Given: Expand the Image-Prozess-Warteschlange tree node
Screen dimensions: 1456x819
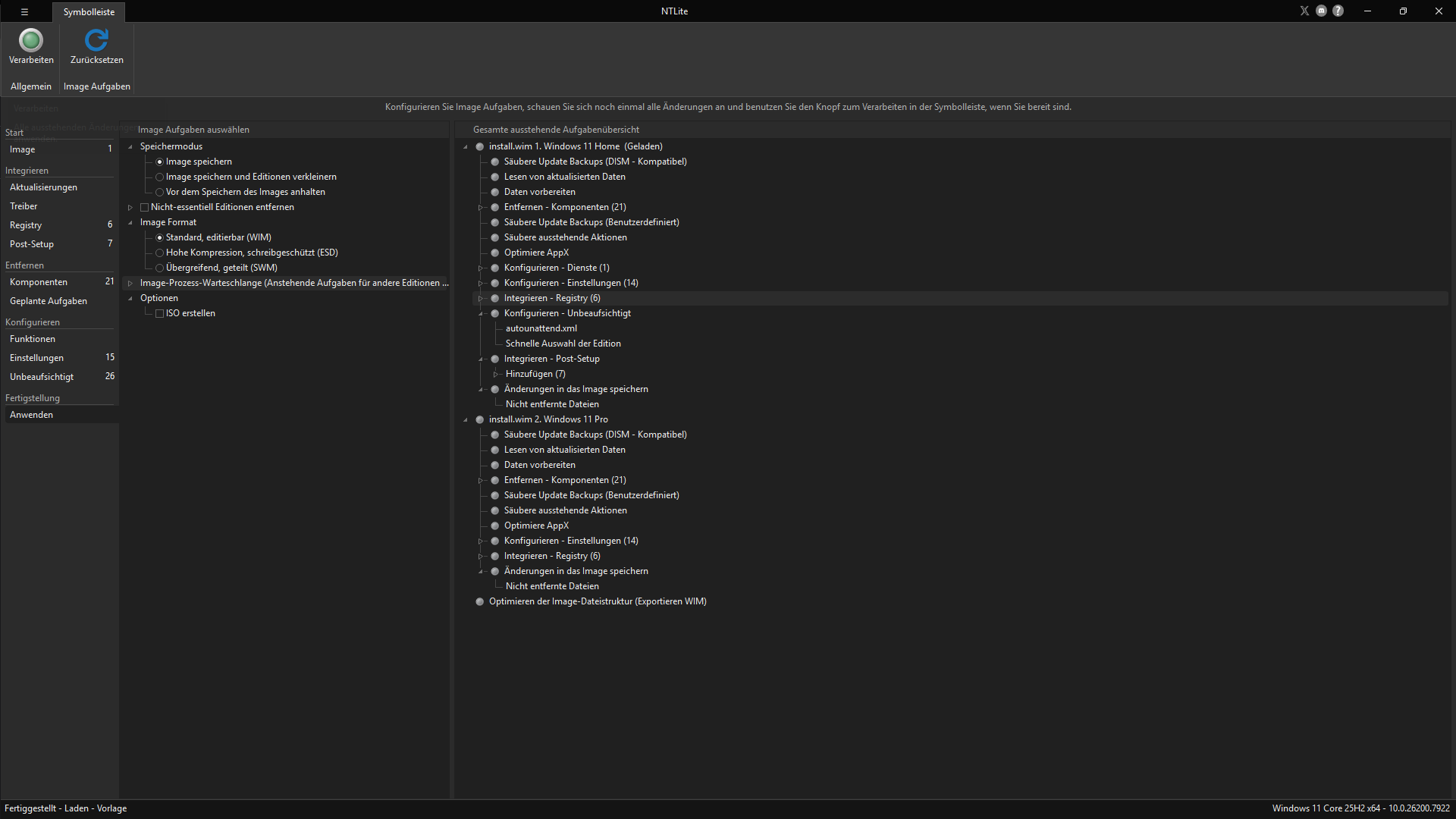Looking at the screenshot, I should pos(130,283).
